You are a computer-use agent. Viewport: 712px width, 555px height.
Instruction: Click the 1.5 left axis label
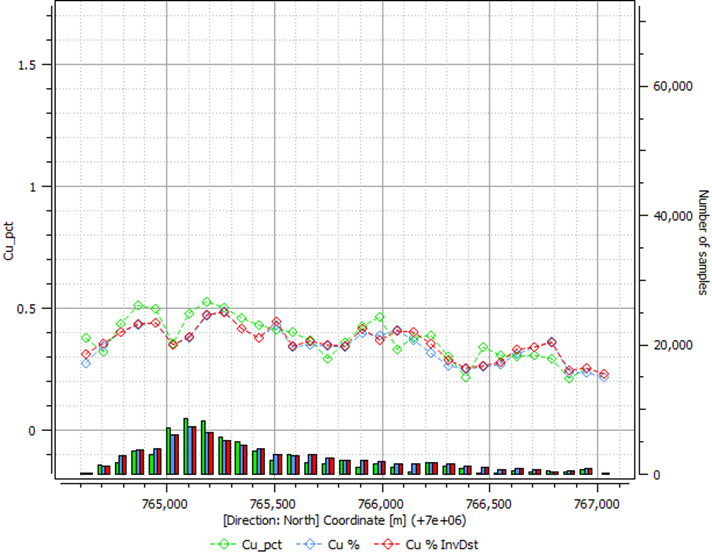[26, 65]
